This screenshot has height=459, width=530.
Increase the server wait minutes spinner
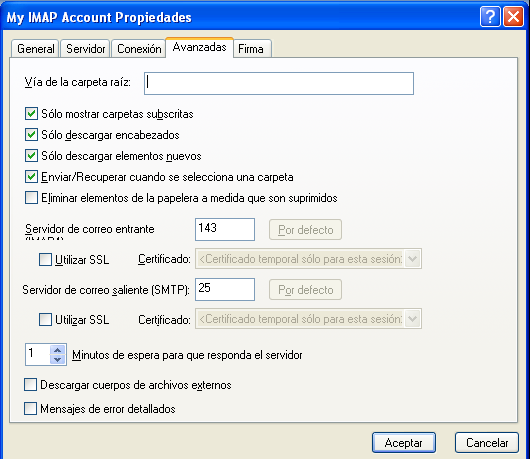pyautogui.click(x=57, y=350)
